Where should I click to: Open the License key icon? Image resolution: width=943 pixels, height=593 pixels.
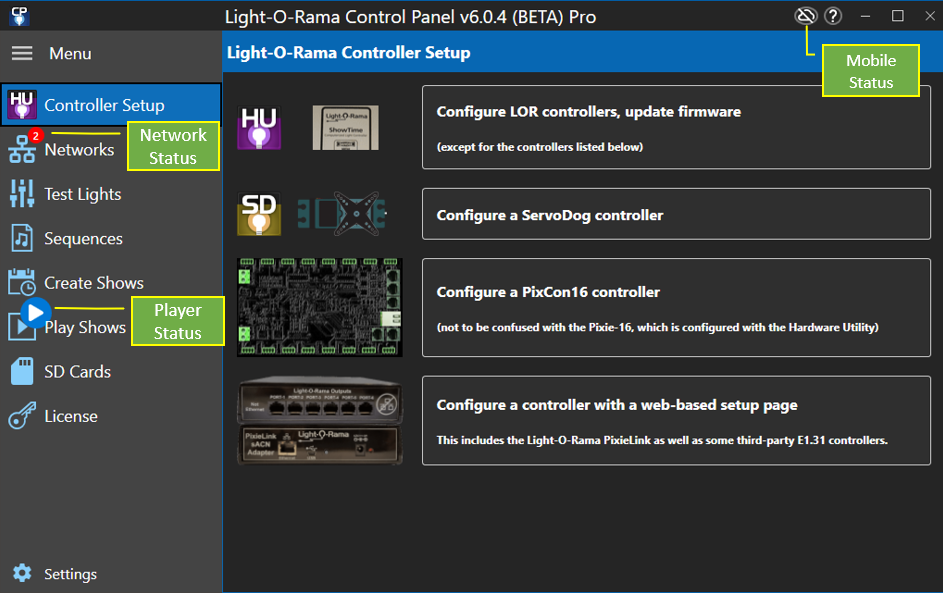pos(22,416)
